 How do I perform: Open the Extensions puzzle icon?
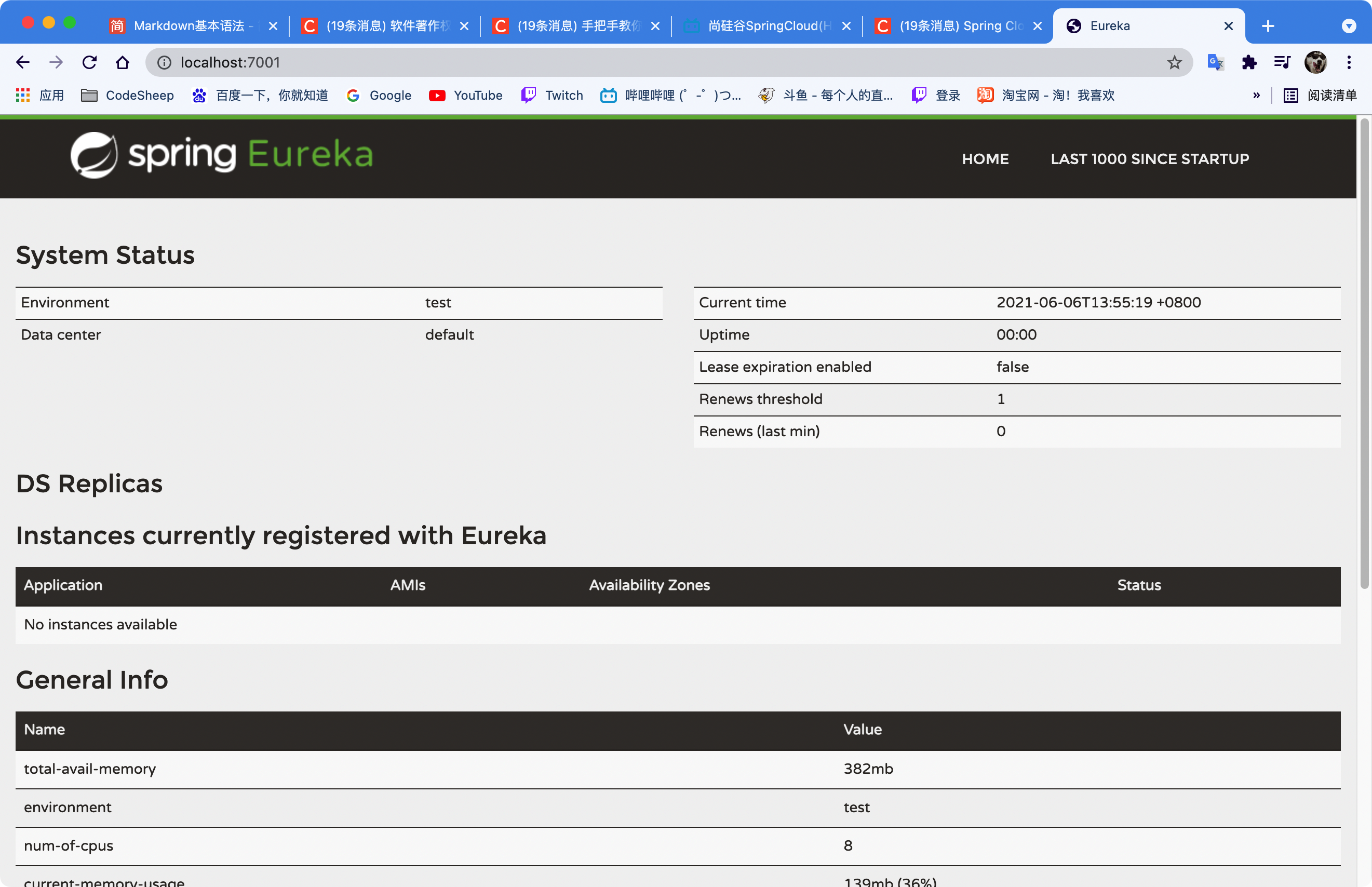click(1249, 62)
